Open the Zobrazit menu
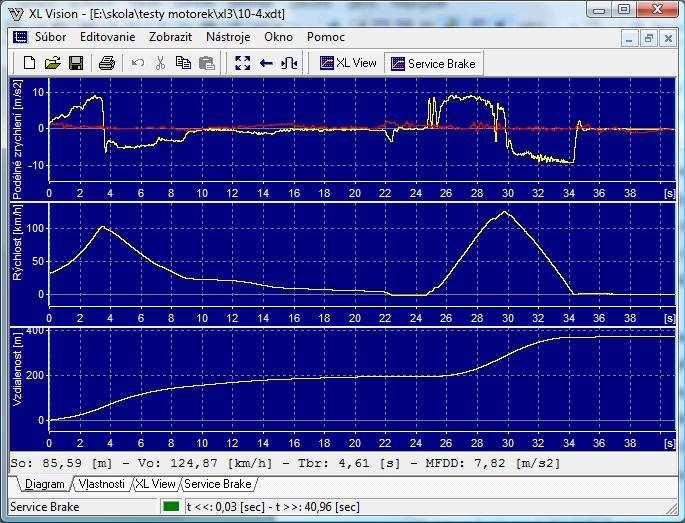685x523 pixels. coord(170,37)
